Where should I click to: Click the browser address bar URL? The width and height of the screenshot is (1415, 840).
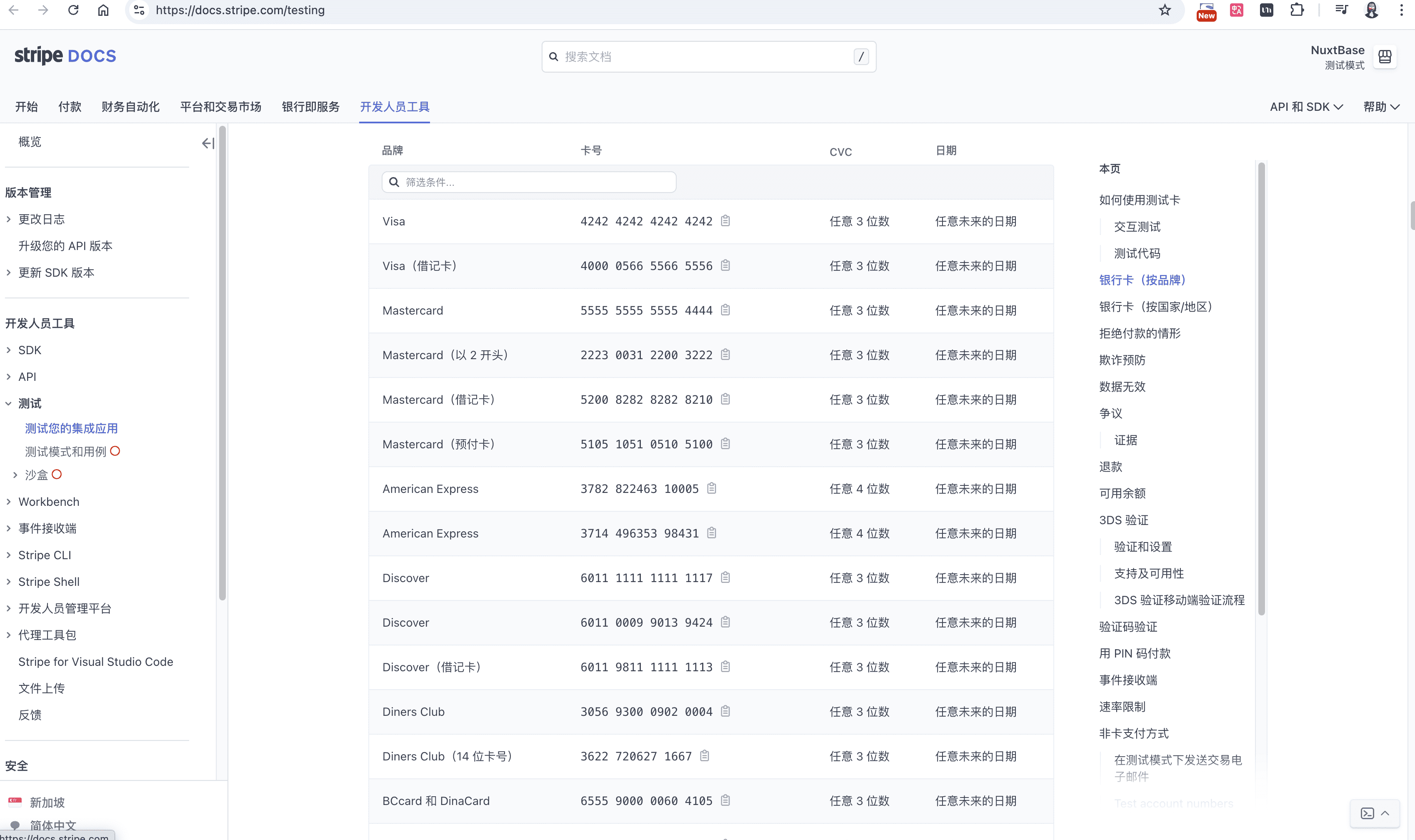click(x=240, y=10)
